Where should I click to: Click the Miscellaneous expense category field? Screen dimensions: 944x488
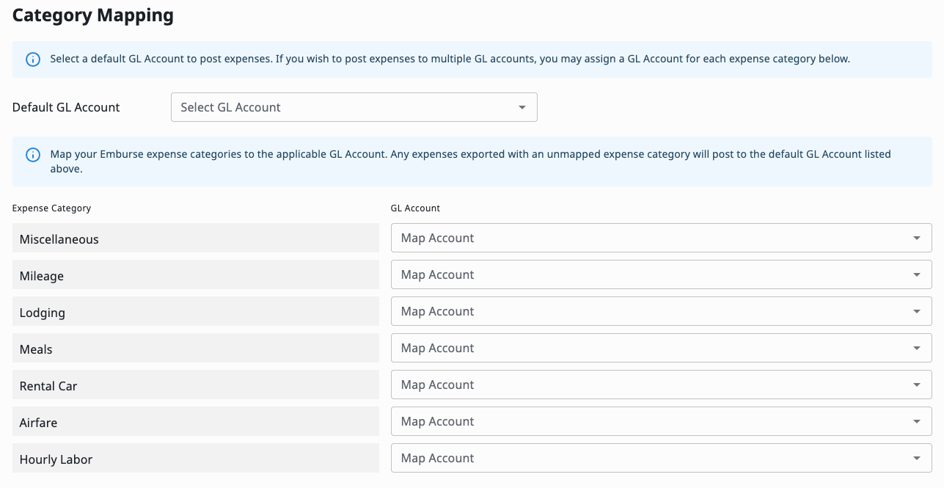196,239
